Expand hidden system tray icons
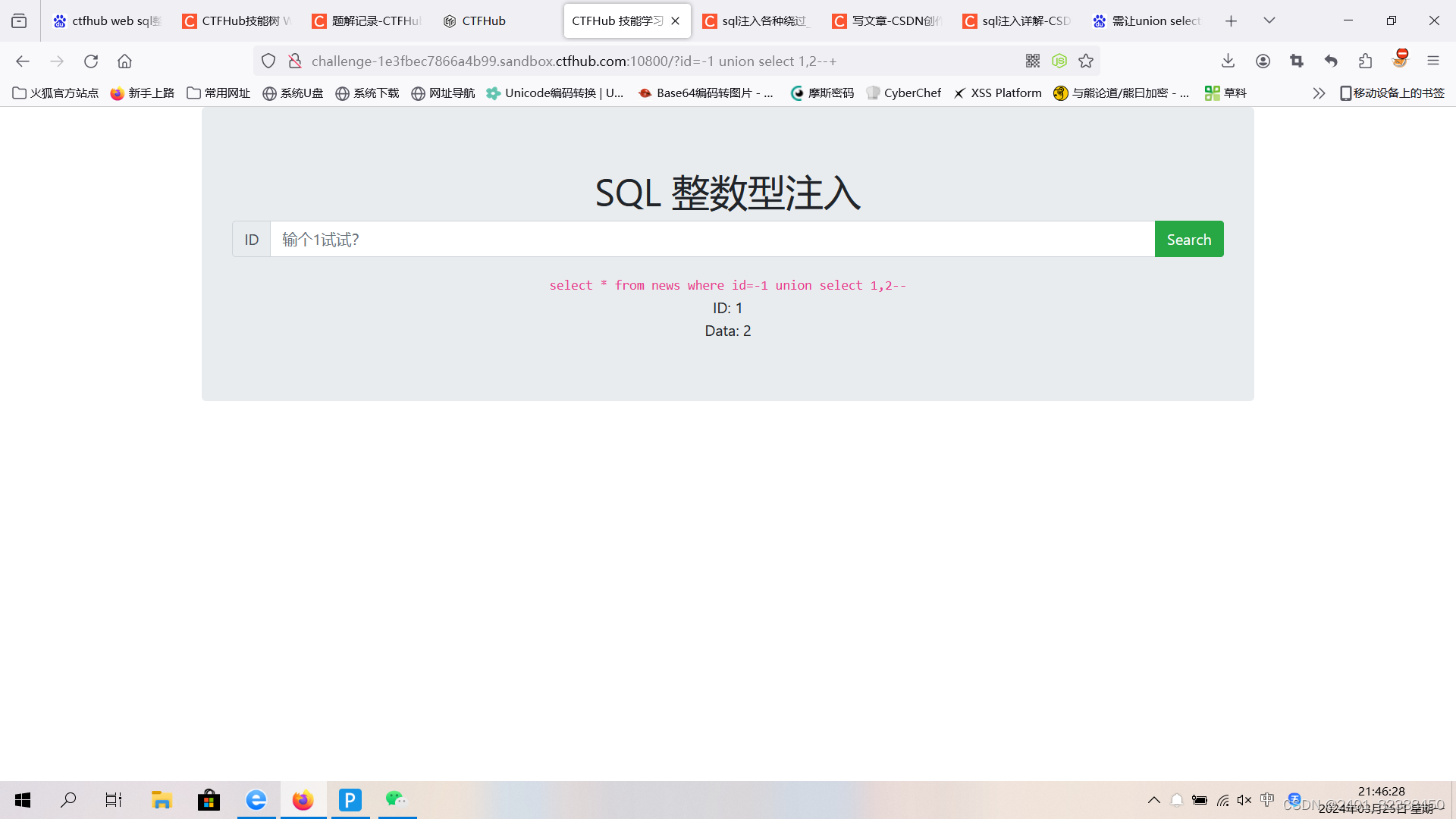Viewport: 1456px width, 819px height. point(1154,800)
